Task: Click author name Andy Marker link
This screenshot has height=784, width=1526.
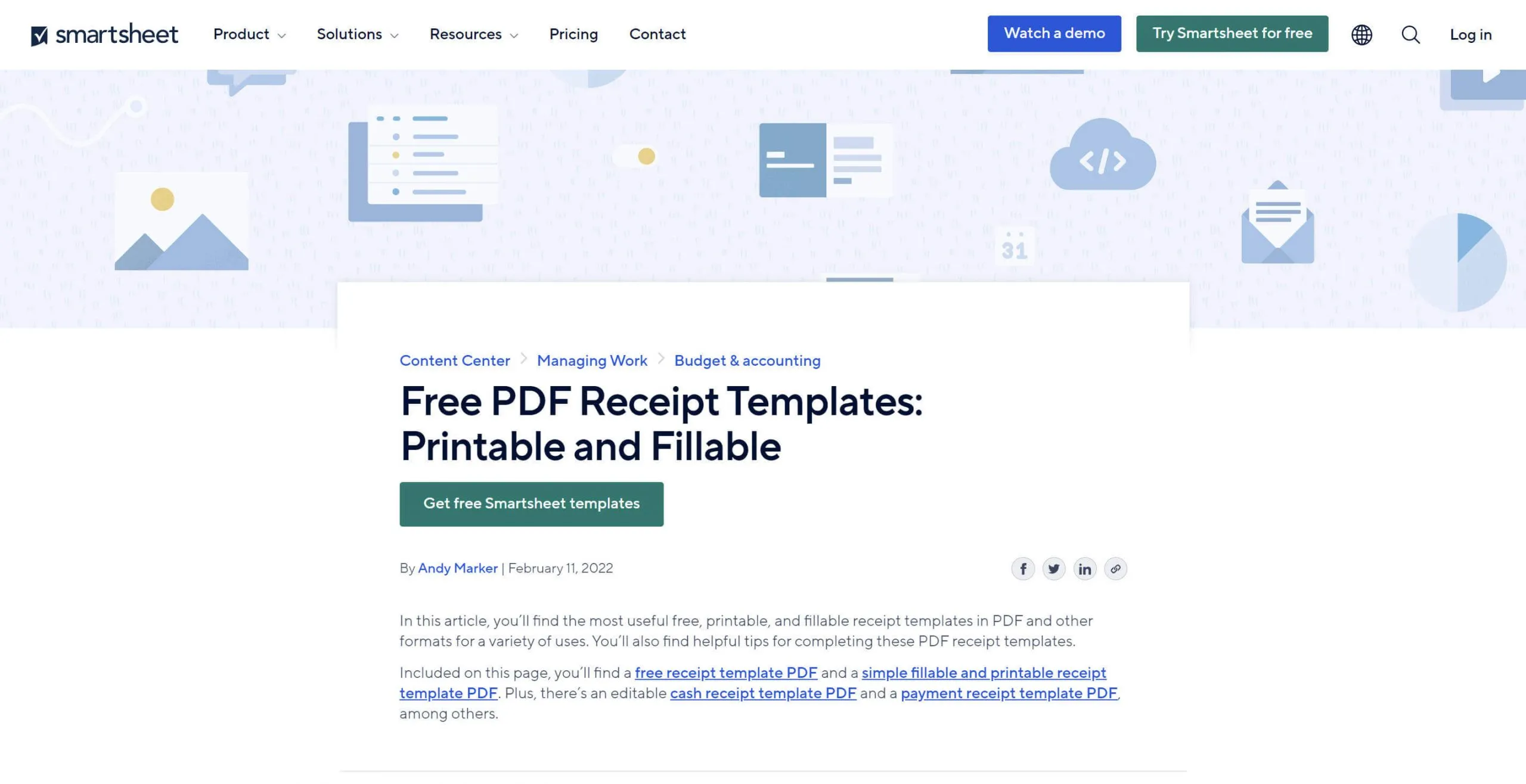Action: coord(457,567)
